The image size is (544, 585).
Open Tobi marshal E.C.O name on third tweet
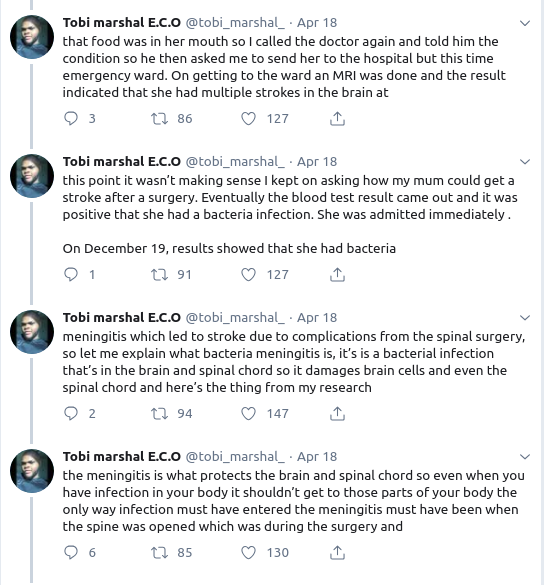(x=122, y=317)
